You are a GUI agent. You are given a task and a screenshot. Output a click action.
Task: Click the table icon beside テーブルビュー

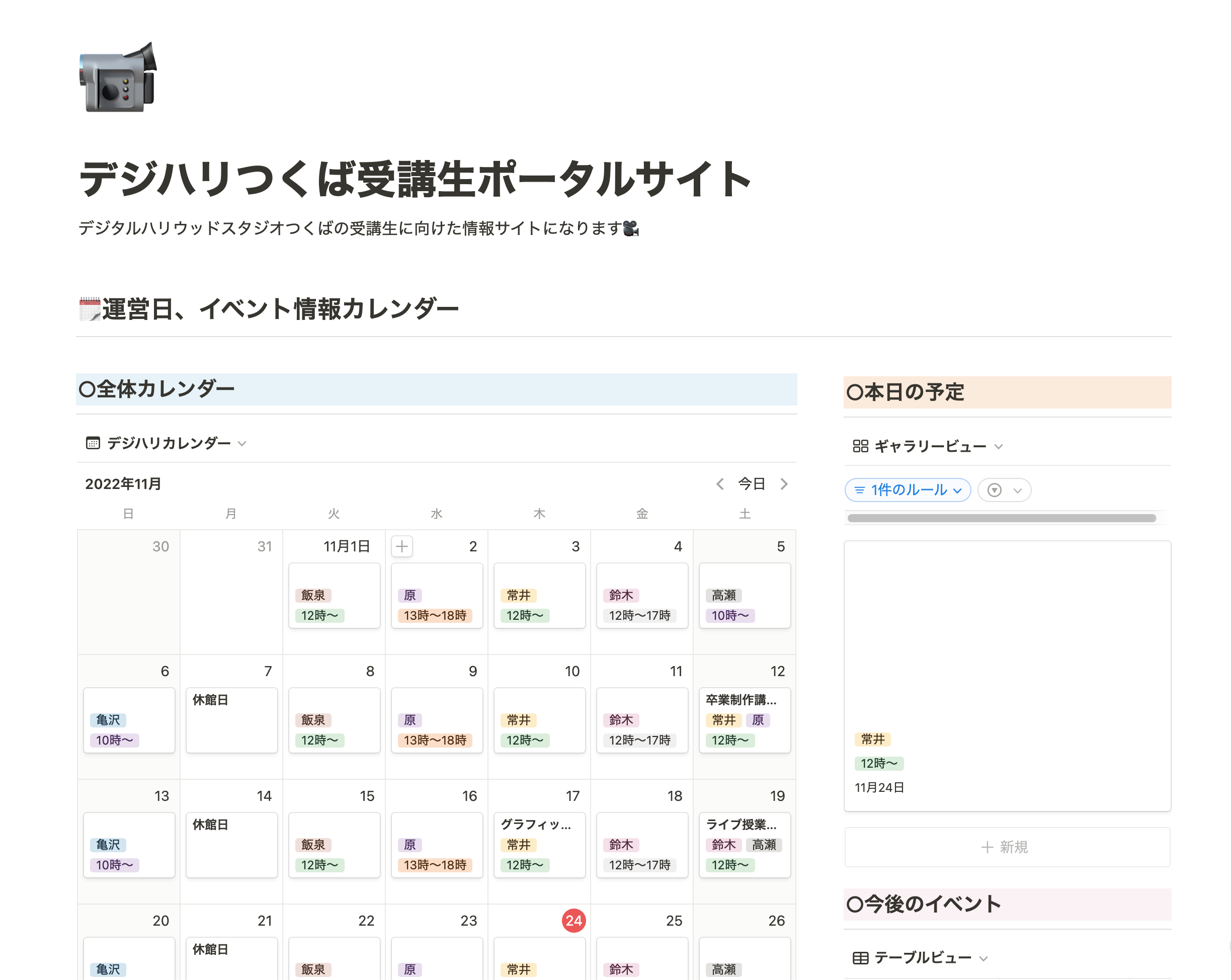[x=860, y=958]
